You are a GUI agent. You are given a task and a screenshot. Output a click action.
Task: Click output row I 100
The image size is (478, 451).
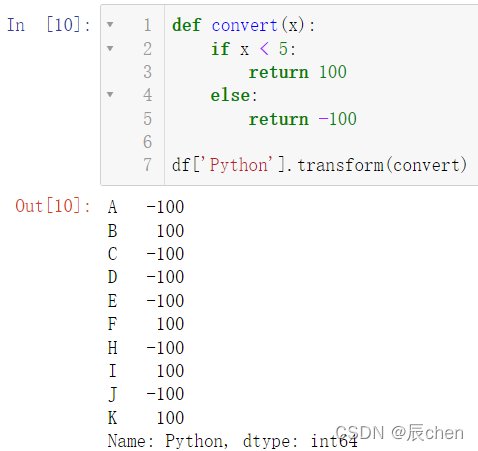[x=146, y=371]
